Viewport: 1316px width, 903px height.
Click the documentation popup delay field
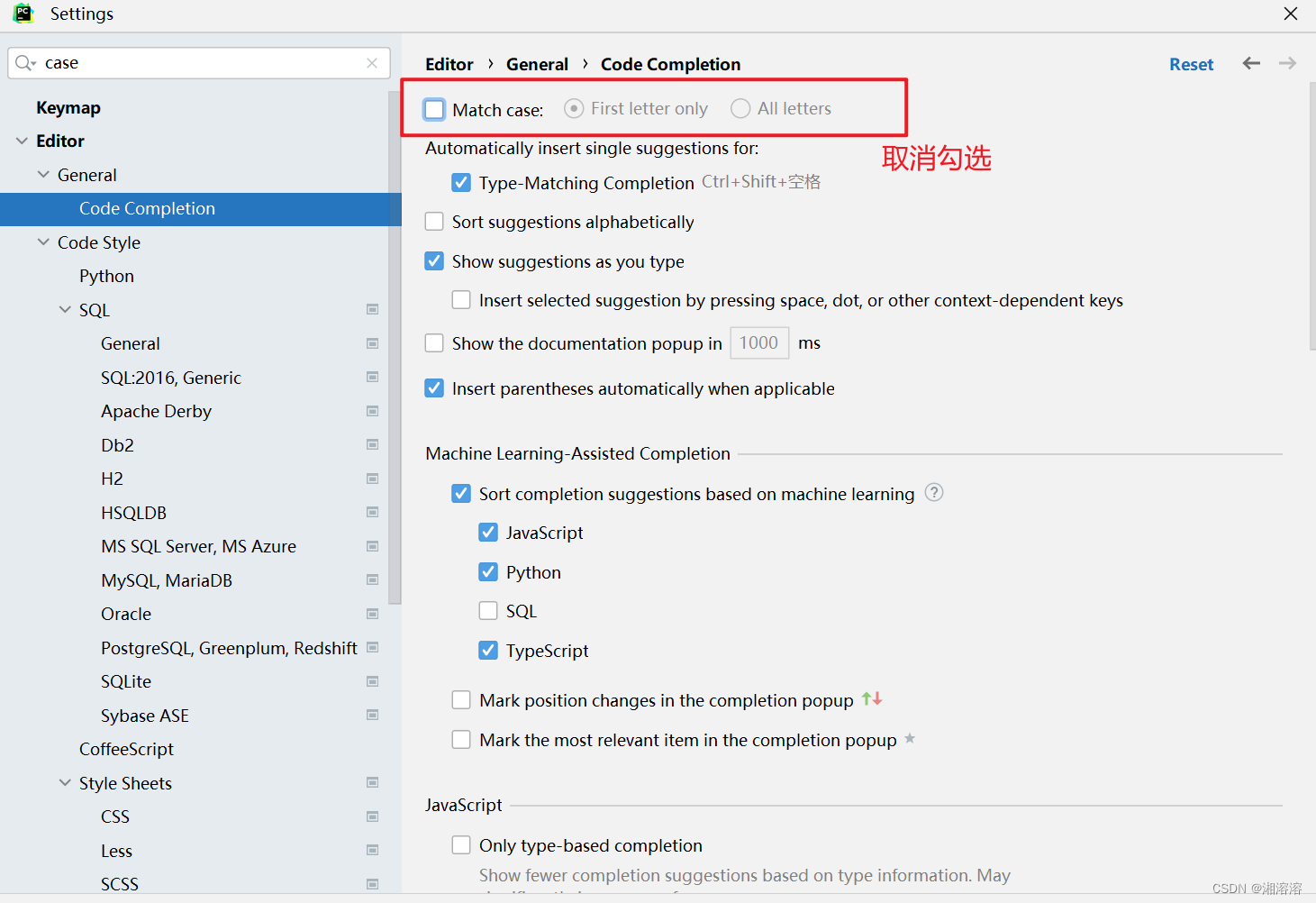click(x=759, y=342)
